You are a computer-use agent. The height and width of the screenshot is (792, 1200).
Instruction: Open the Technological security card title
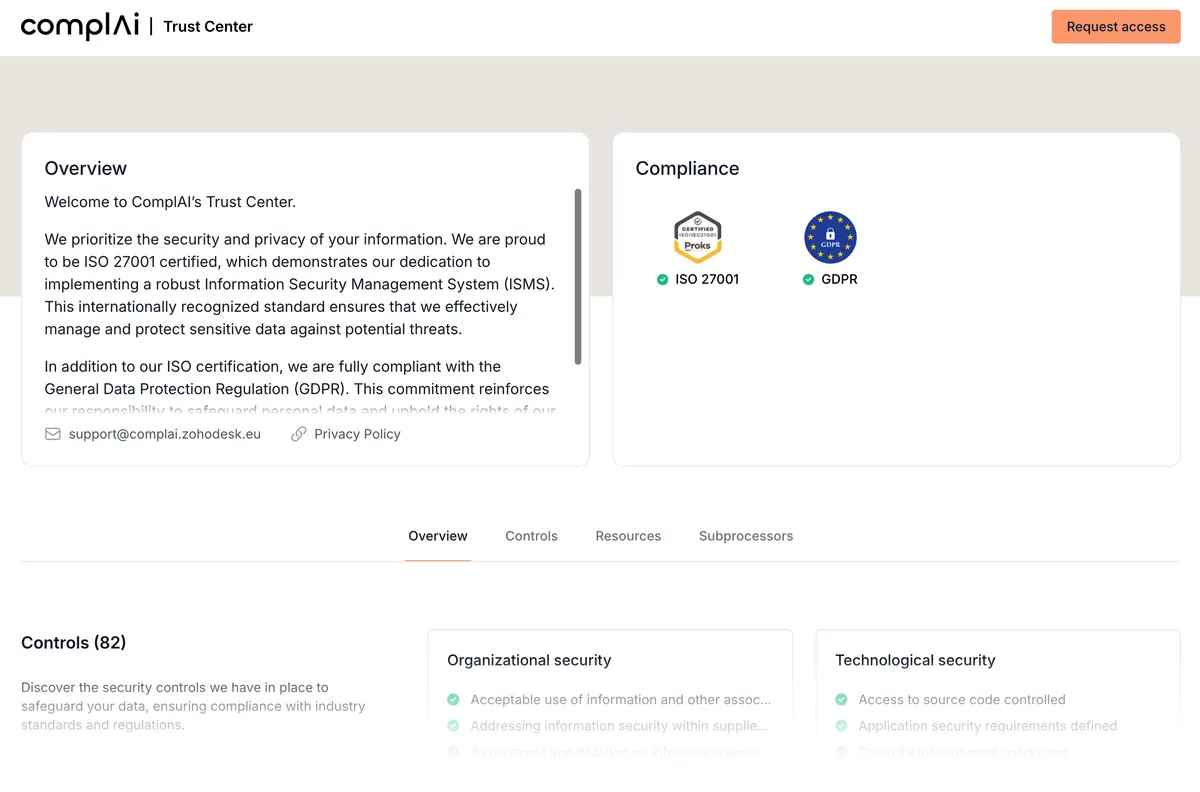915,660
